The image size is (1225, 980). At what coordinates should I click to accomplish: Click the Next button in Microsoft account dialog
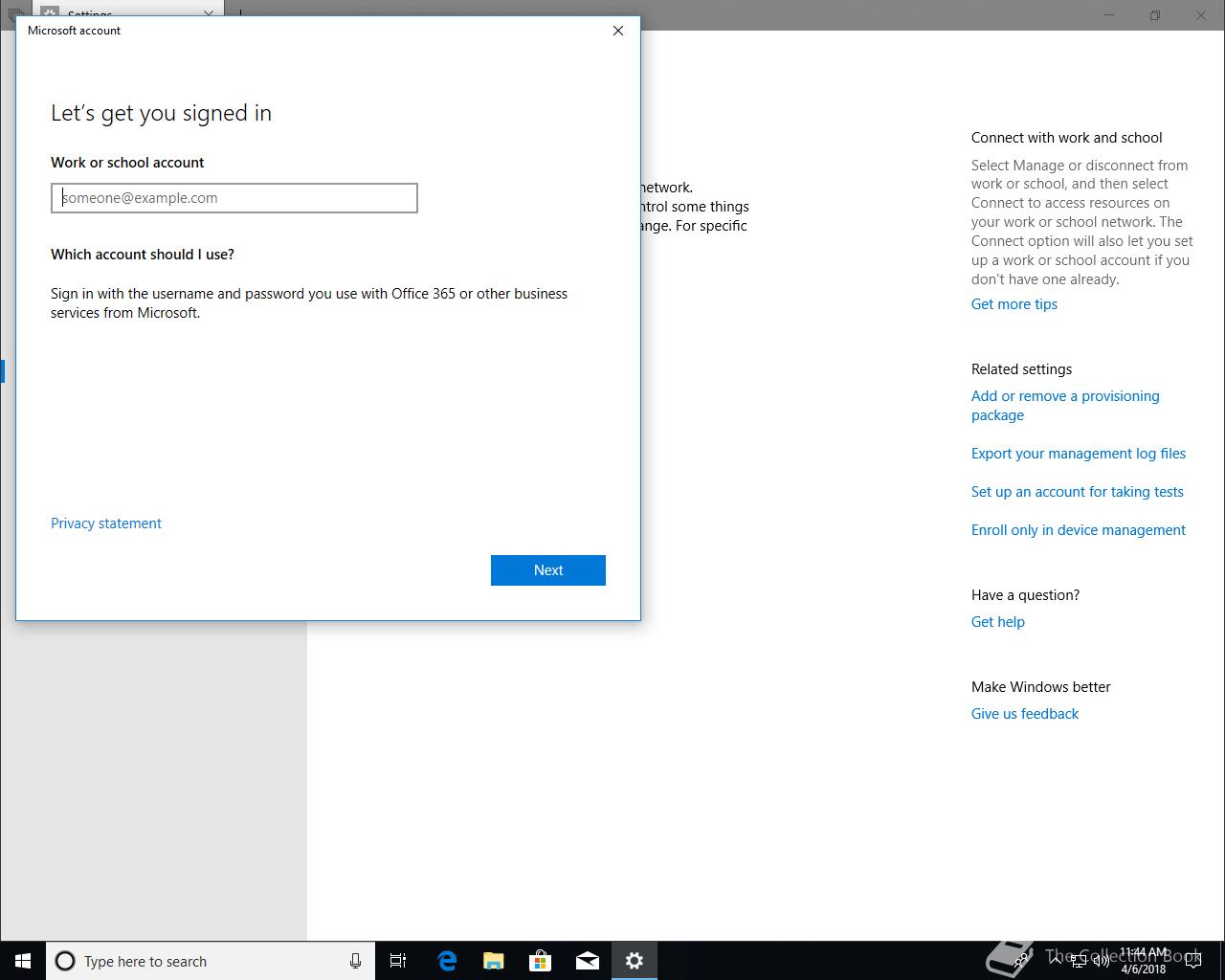point(548,570)
